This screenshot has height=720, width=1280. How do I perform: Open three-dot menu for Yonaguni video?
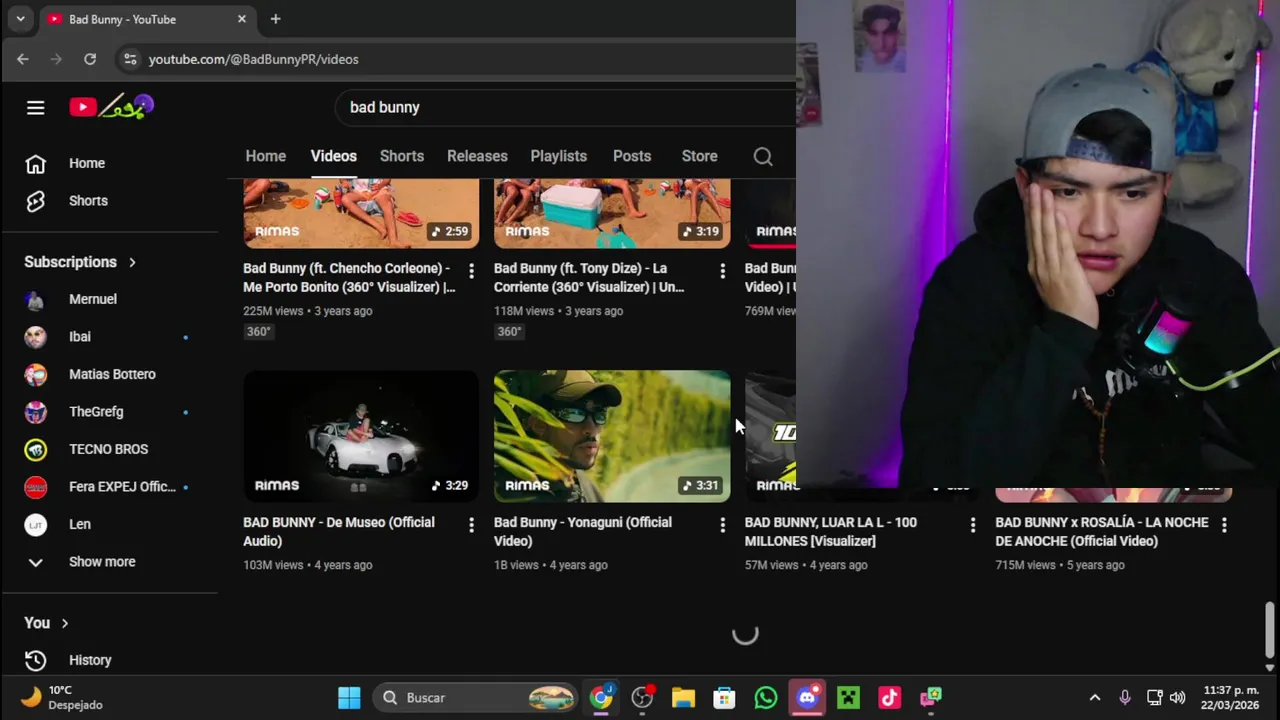722,524
